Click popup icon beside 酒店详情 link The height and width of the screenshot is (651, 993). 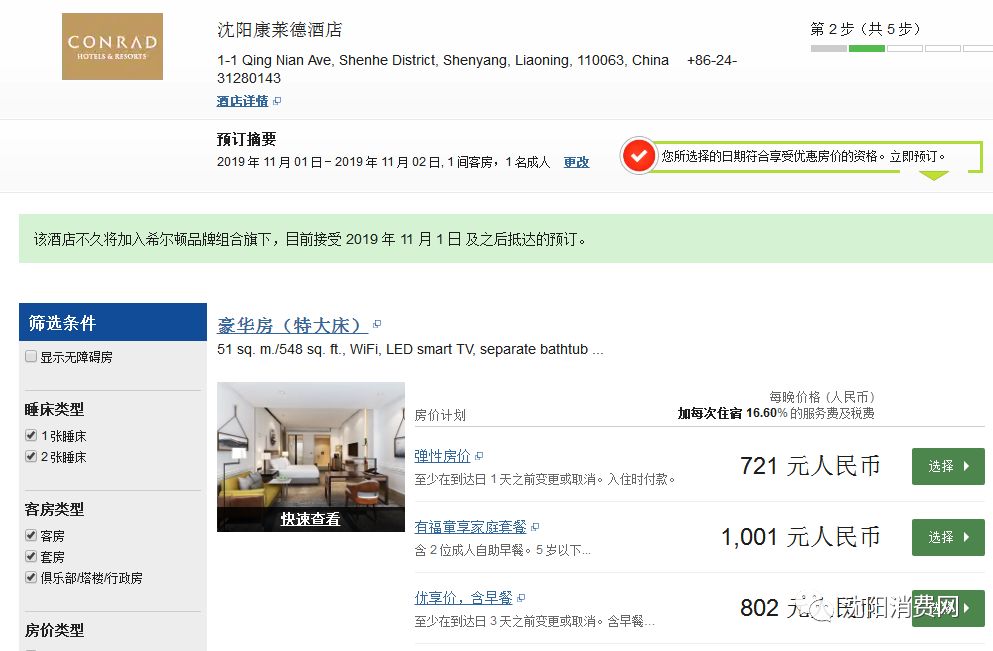[x=277, y=101]
